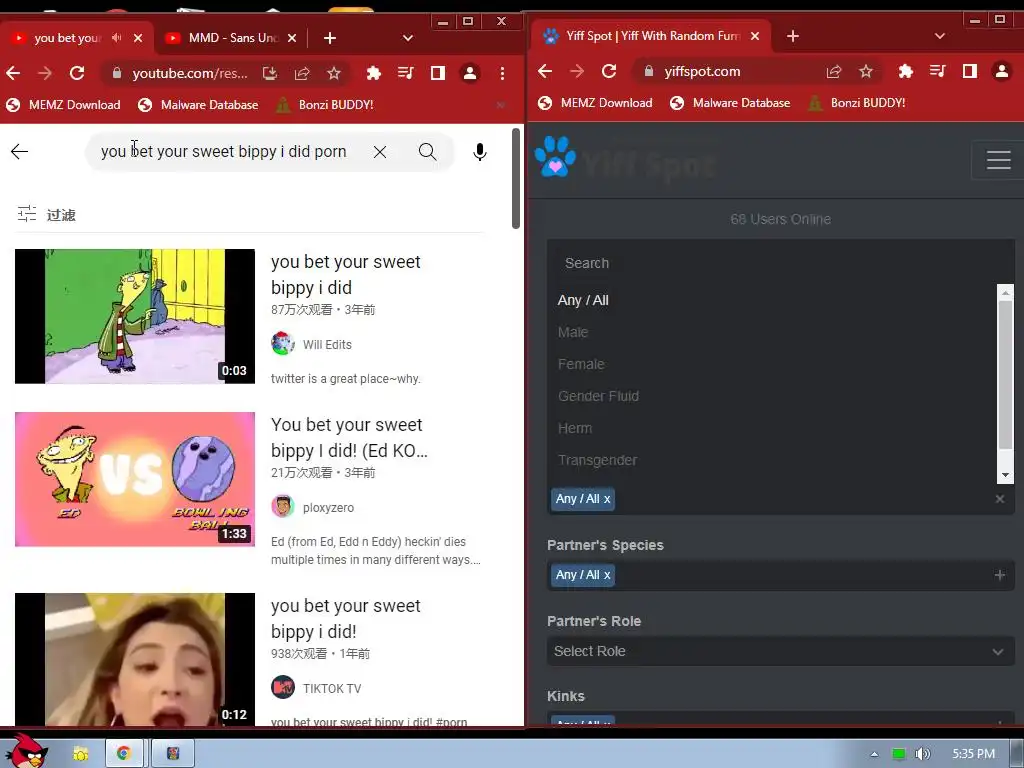The height and width of the screenshot is (768, 1024).
Task: Open extensions puzzle icon in YouTube window
Action: point(374,73)
